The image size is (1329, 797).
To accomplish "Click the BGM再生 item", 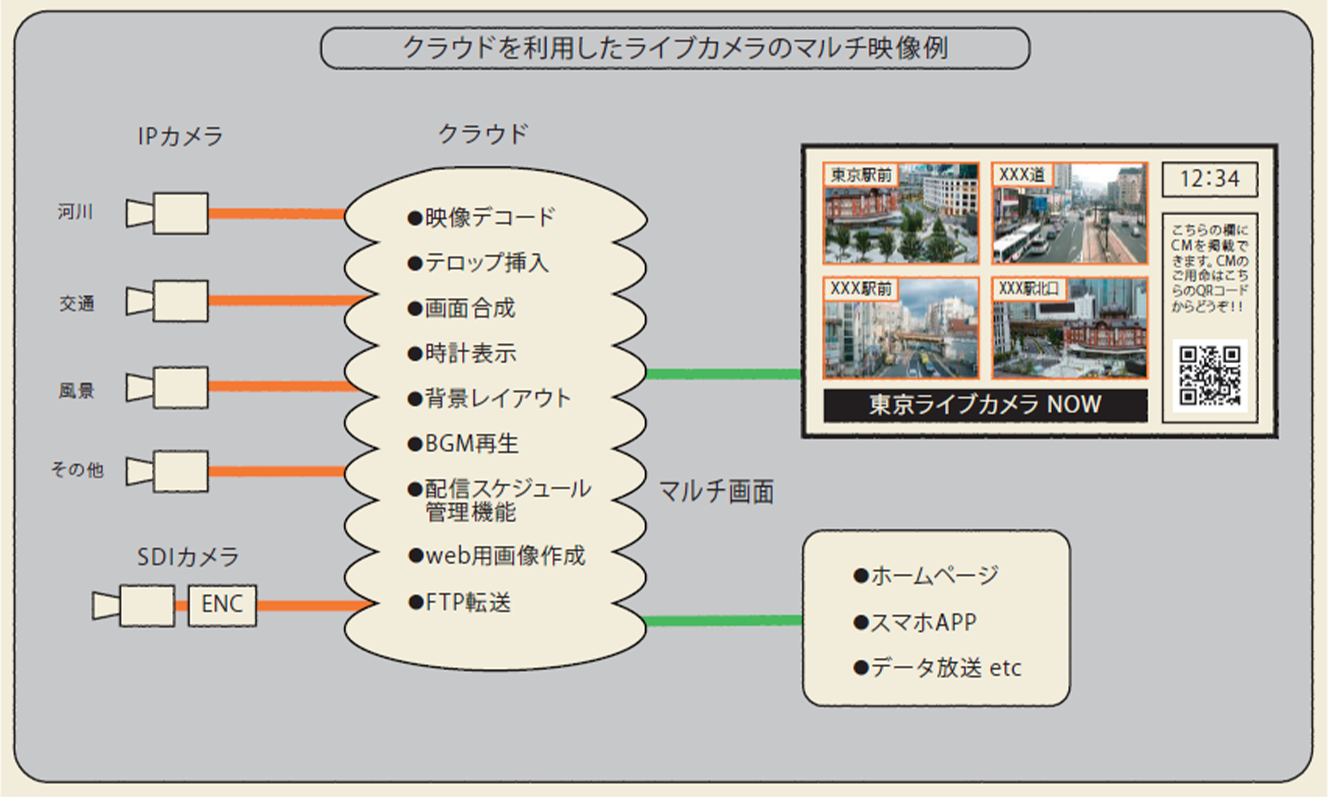I will (x=463, y=443).
